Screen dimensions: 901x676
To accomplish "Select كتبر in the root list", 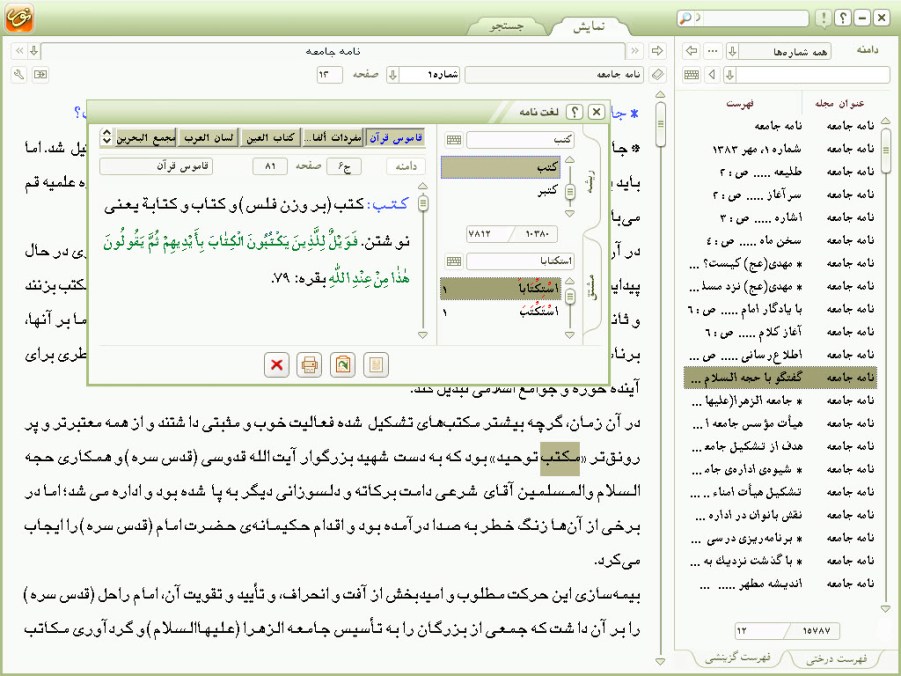I will point(501,190).
